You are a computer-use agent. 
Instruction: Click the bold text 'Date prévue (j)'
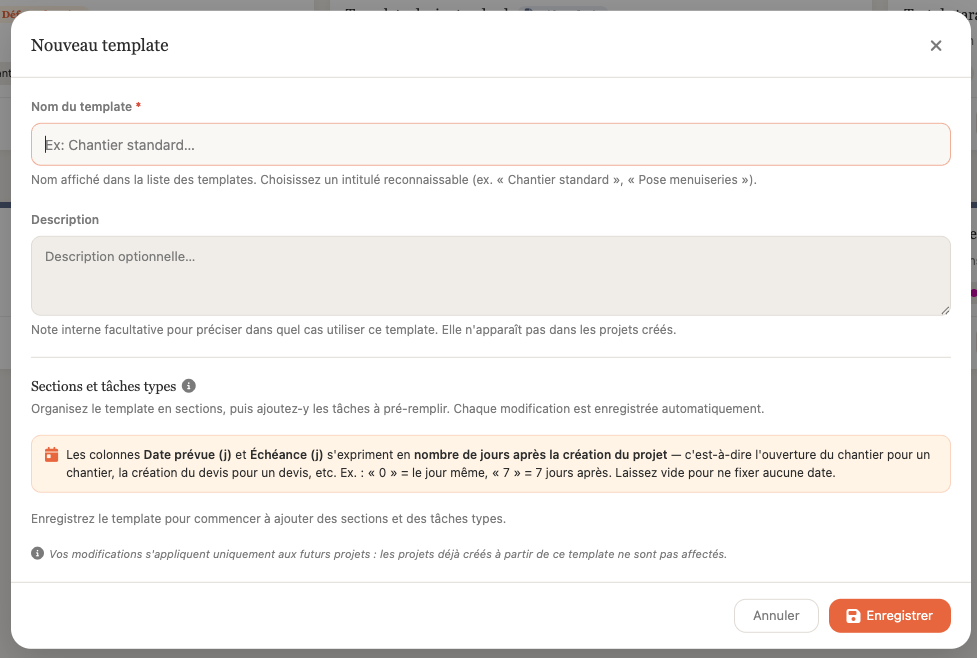[188, 455]
